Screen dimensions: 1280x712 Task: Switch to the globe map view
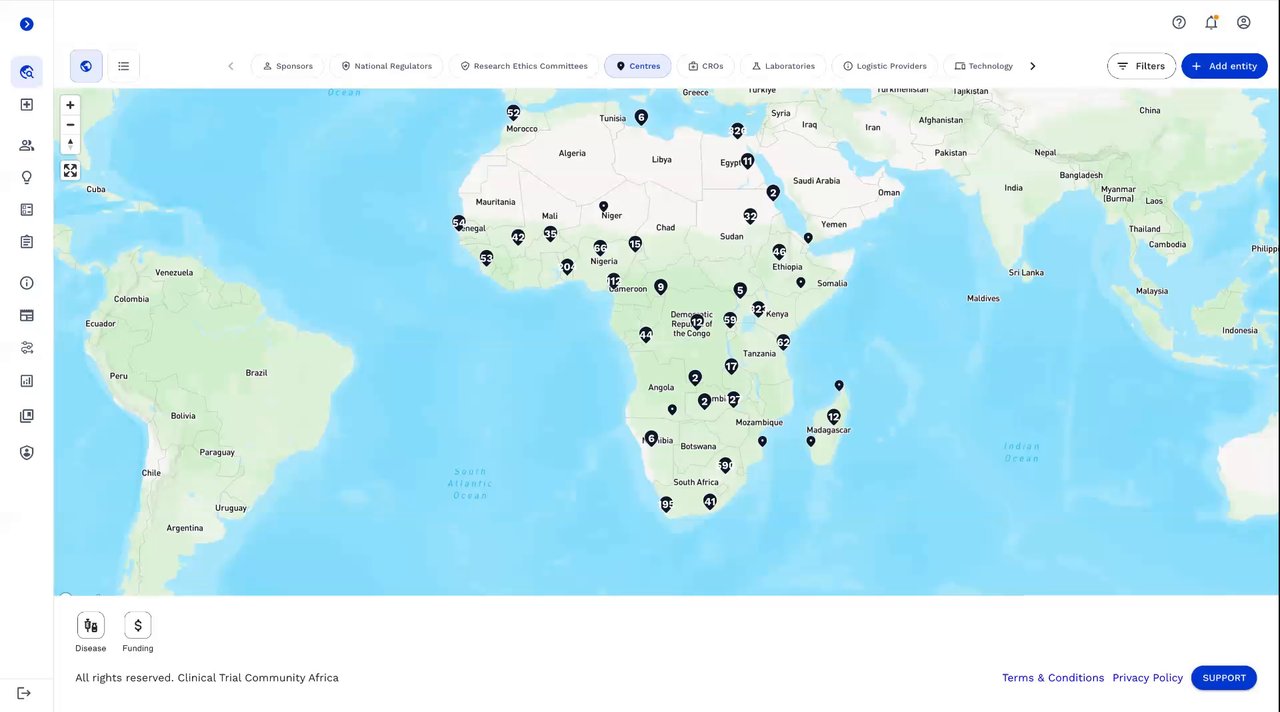tap(86, 66)
